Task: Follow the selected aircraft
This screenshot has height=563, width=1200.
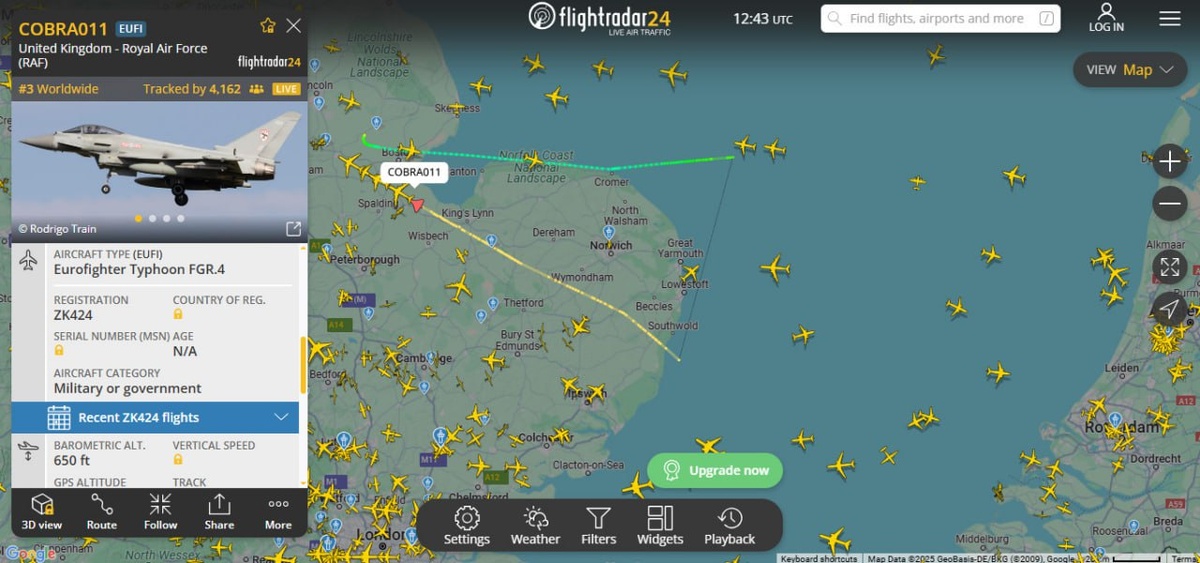Action: pos(160,511)
